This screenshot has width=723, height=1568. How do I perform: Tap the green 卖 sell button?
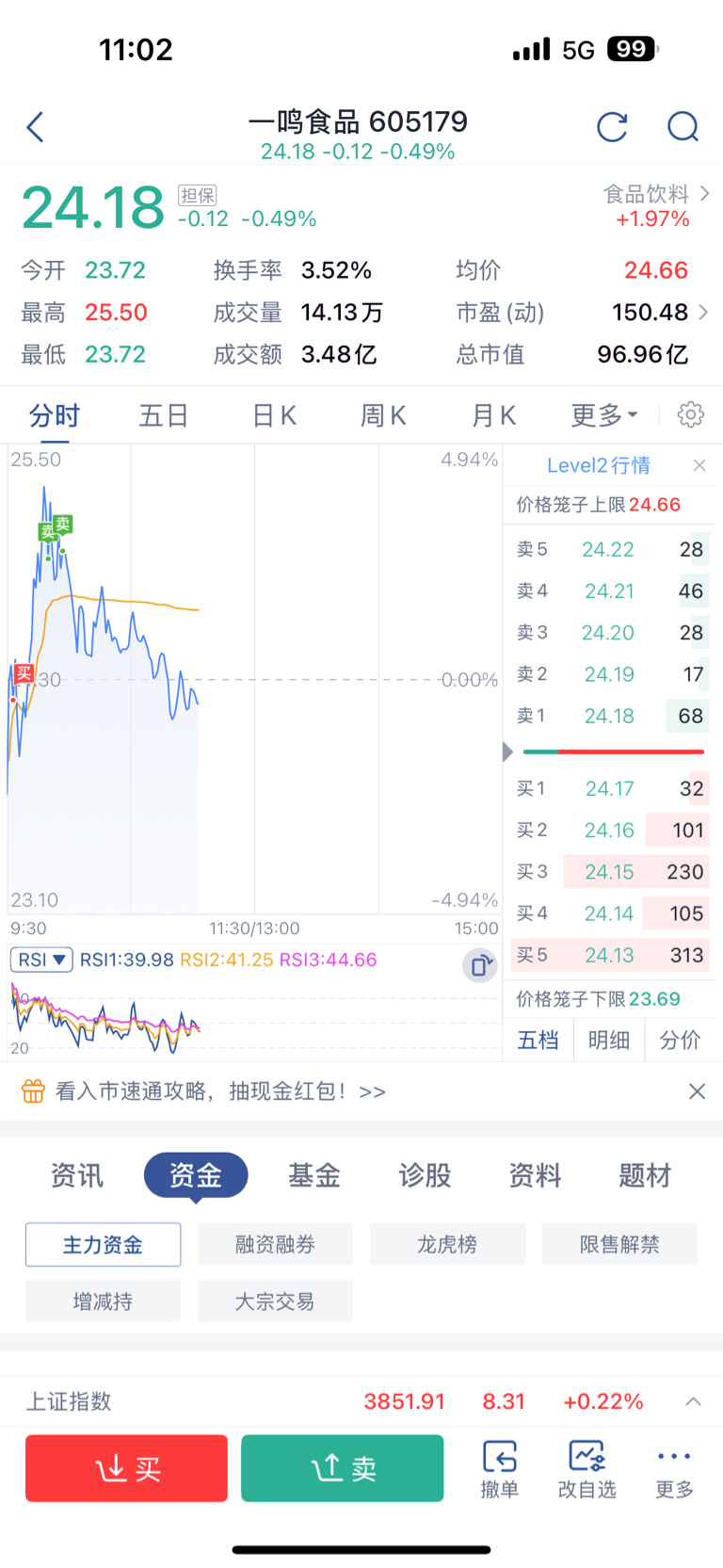pos(343,1468)
